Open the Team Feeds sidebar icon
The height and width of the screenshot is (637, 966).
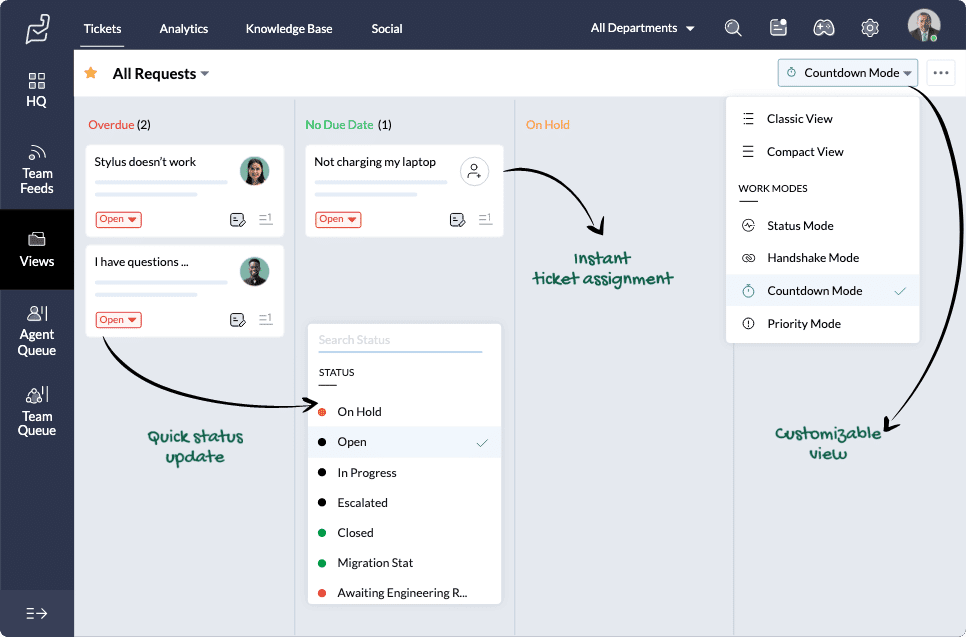(x=37, y=166)
